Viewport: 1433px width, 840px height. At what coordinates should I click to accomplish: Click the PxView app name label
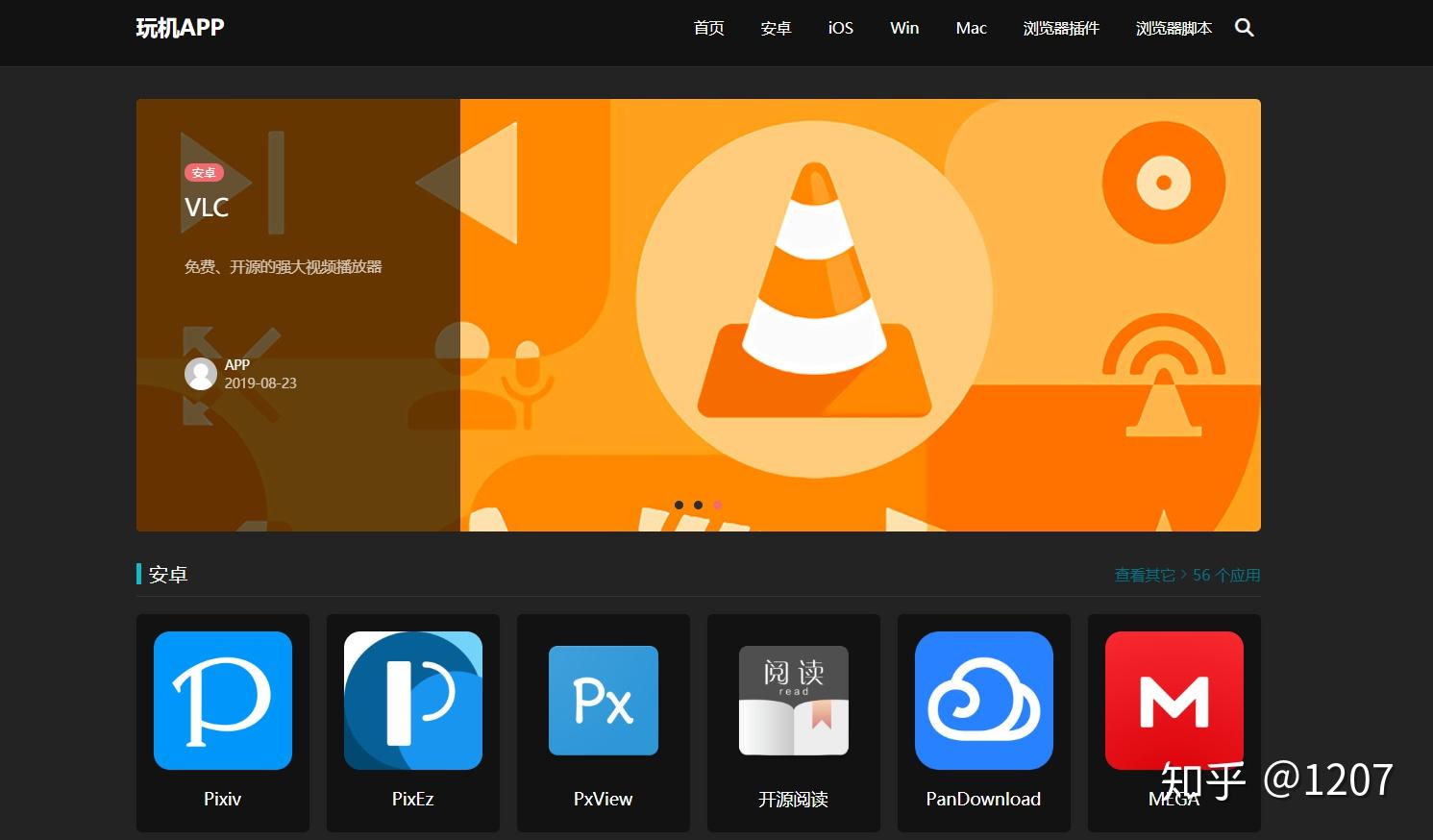[604, 799]
